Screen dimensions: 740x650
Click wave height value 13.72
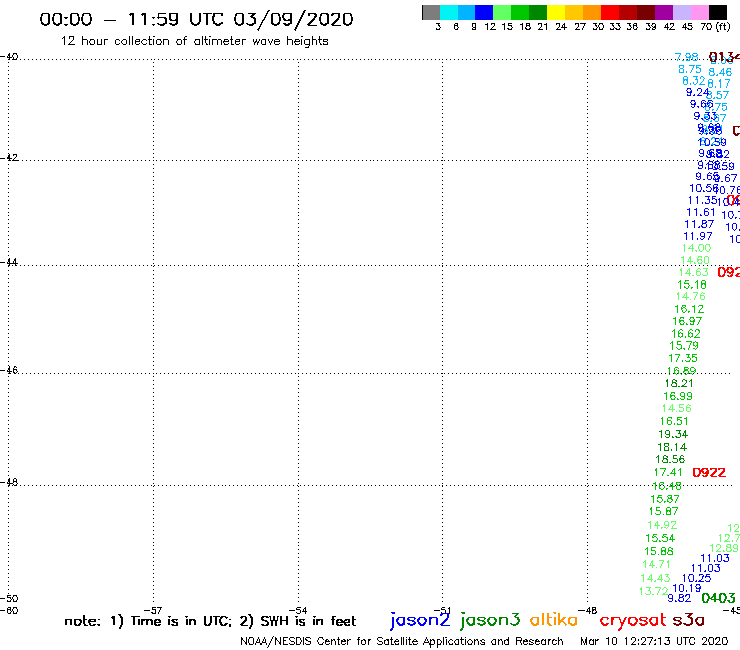pos(654,591)
